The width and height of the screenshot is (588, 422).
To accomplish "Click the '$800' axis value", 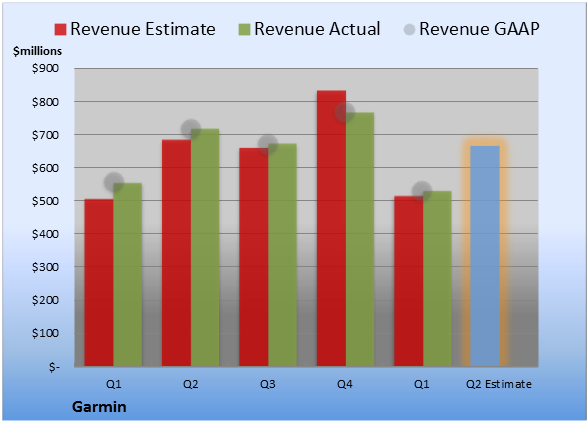I will pos(45,102).
